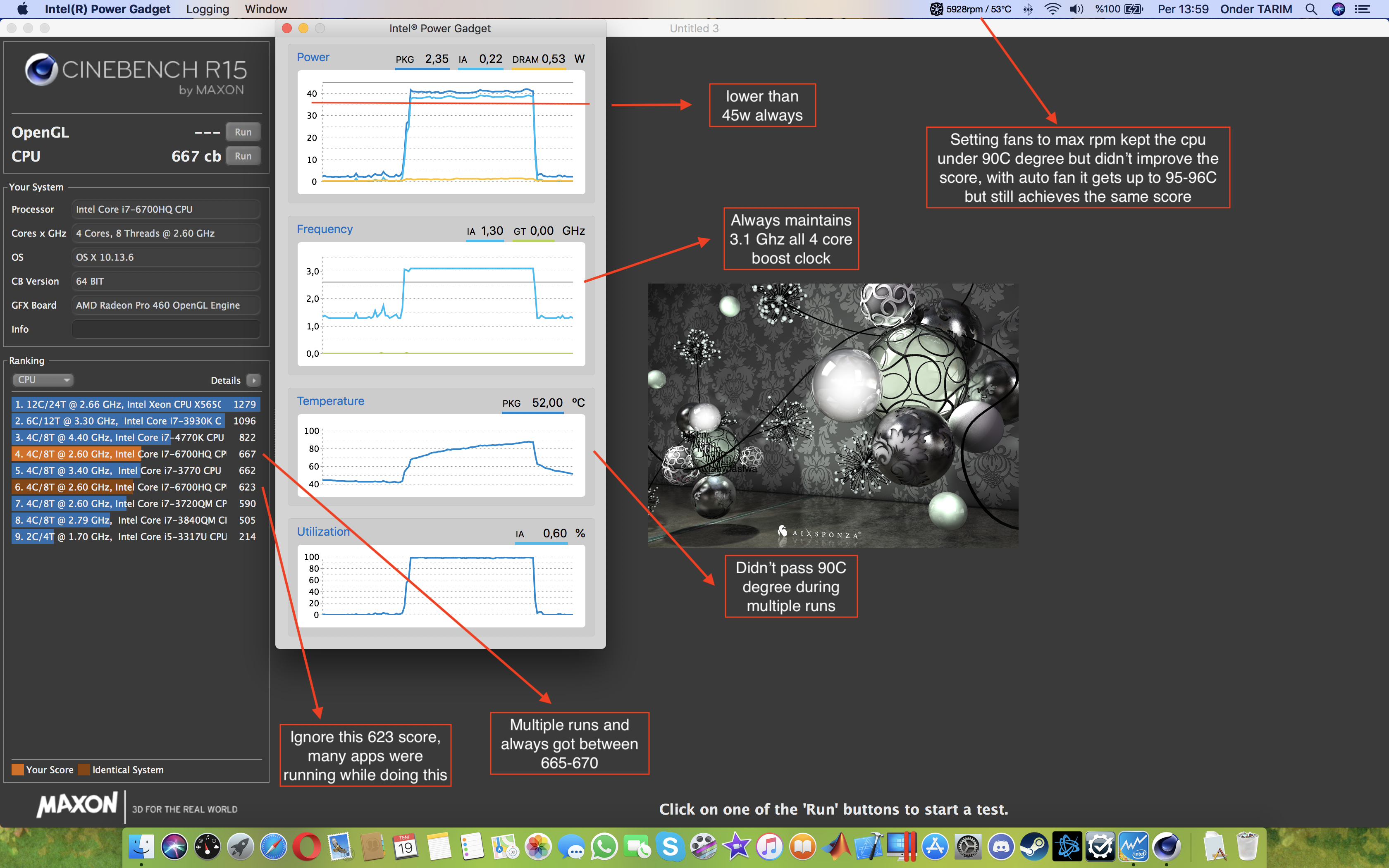1389x868 pixels.
Task: Click the Temperature graph in Power Gadget
Action: (441, 456)
